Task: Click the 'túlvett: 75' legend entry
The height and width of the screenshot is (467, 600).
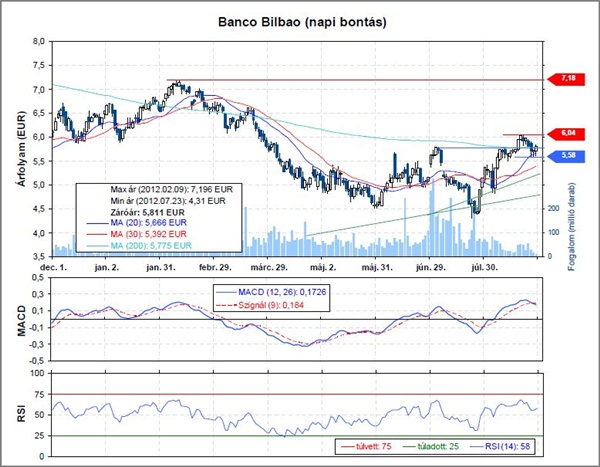Action: (365, 446)
